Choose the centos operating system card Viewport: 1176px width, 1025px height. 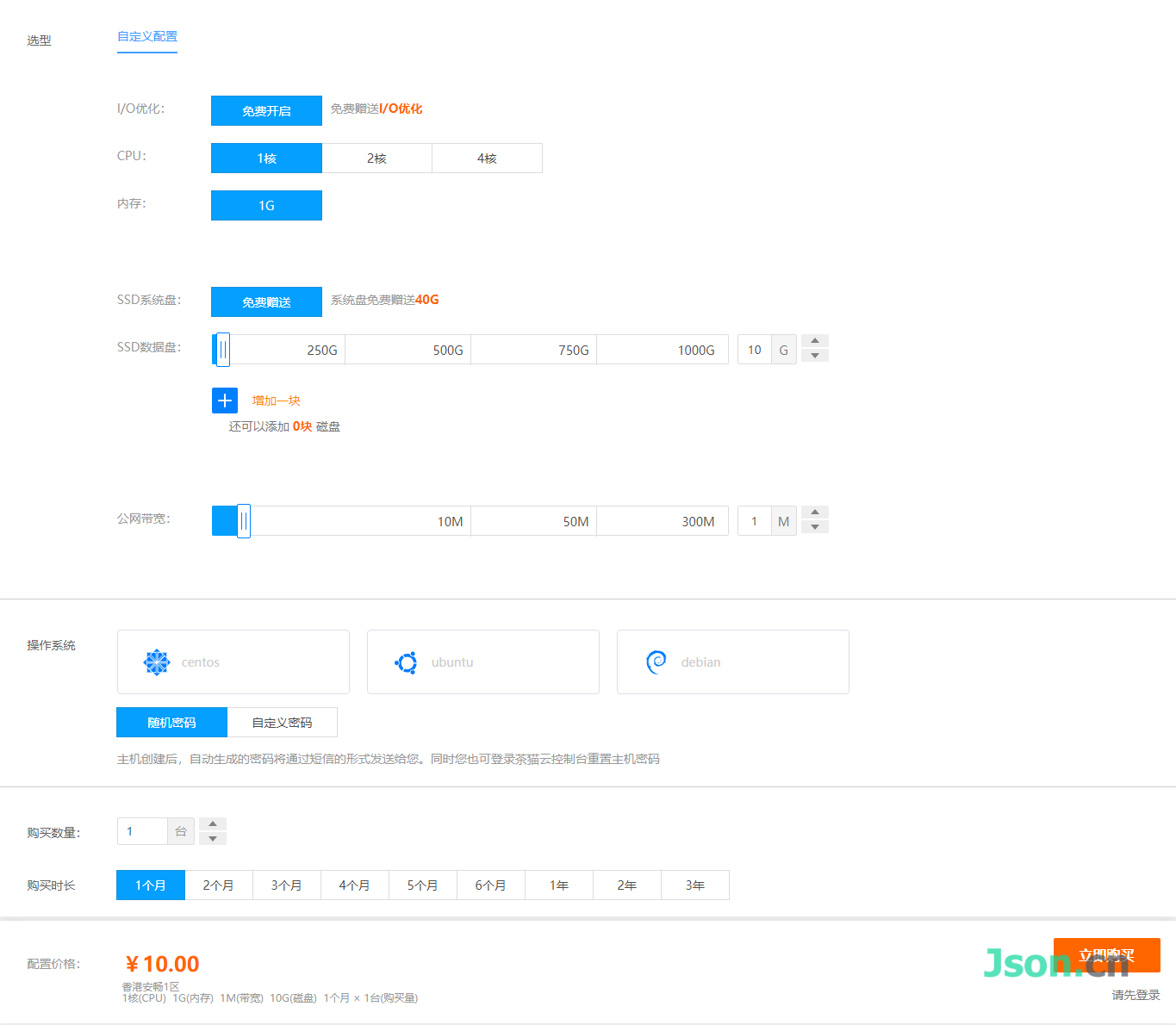(x=233, y=662)
